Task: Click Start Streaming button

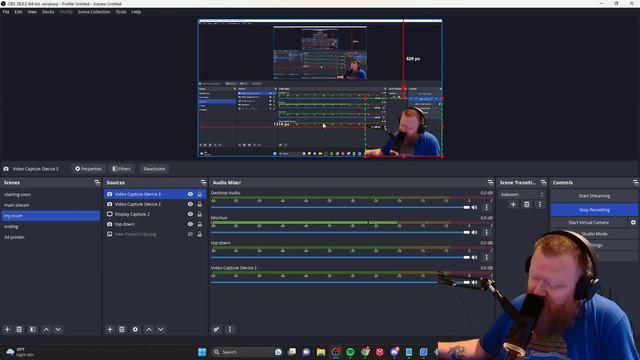Action: [594, 196]
